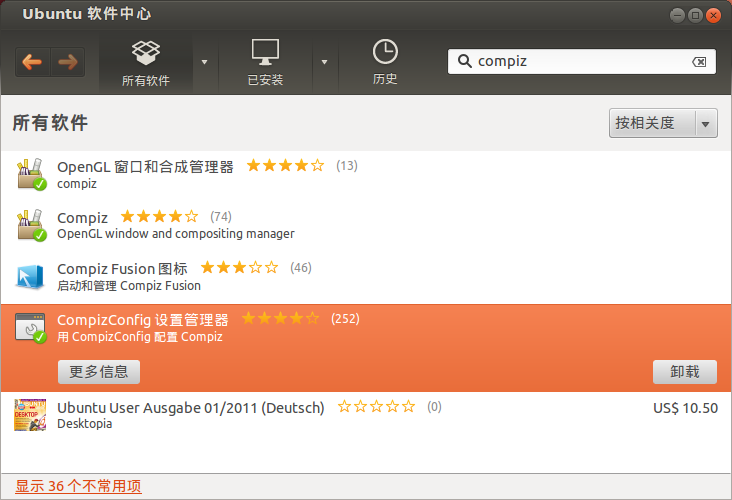Click the empty star rating of Ubuntu User Ausgabe
This screenshot has height=500, width=732.
376,407
